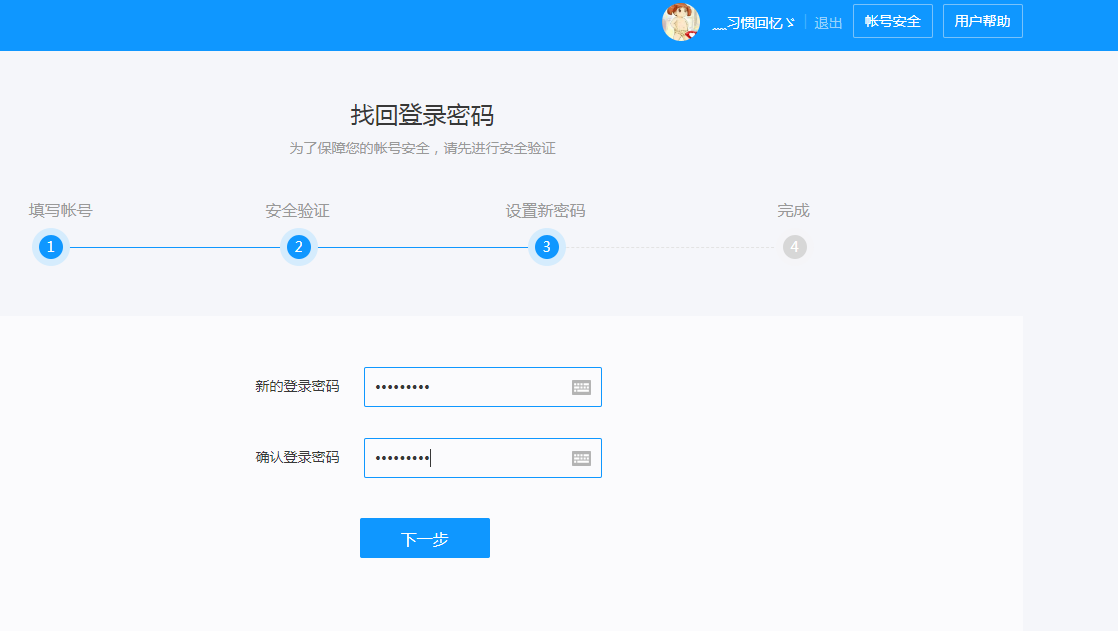Viewport: 1118px width, 631px height.
Task: Select the highlighted step indicator number 3
Action: tap(547, 247)
